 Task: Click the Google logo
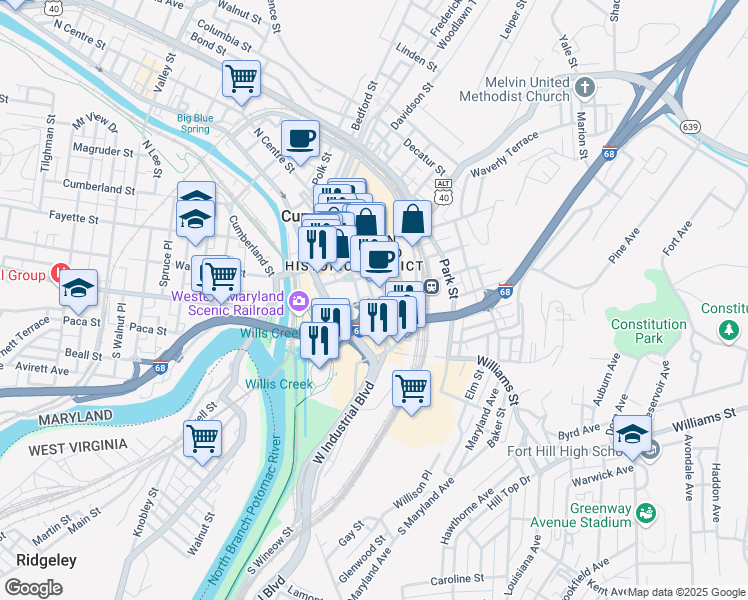(x=33, y=589)
